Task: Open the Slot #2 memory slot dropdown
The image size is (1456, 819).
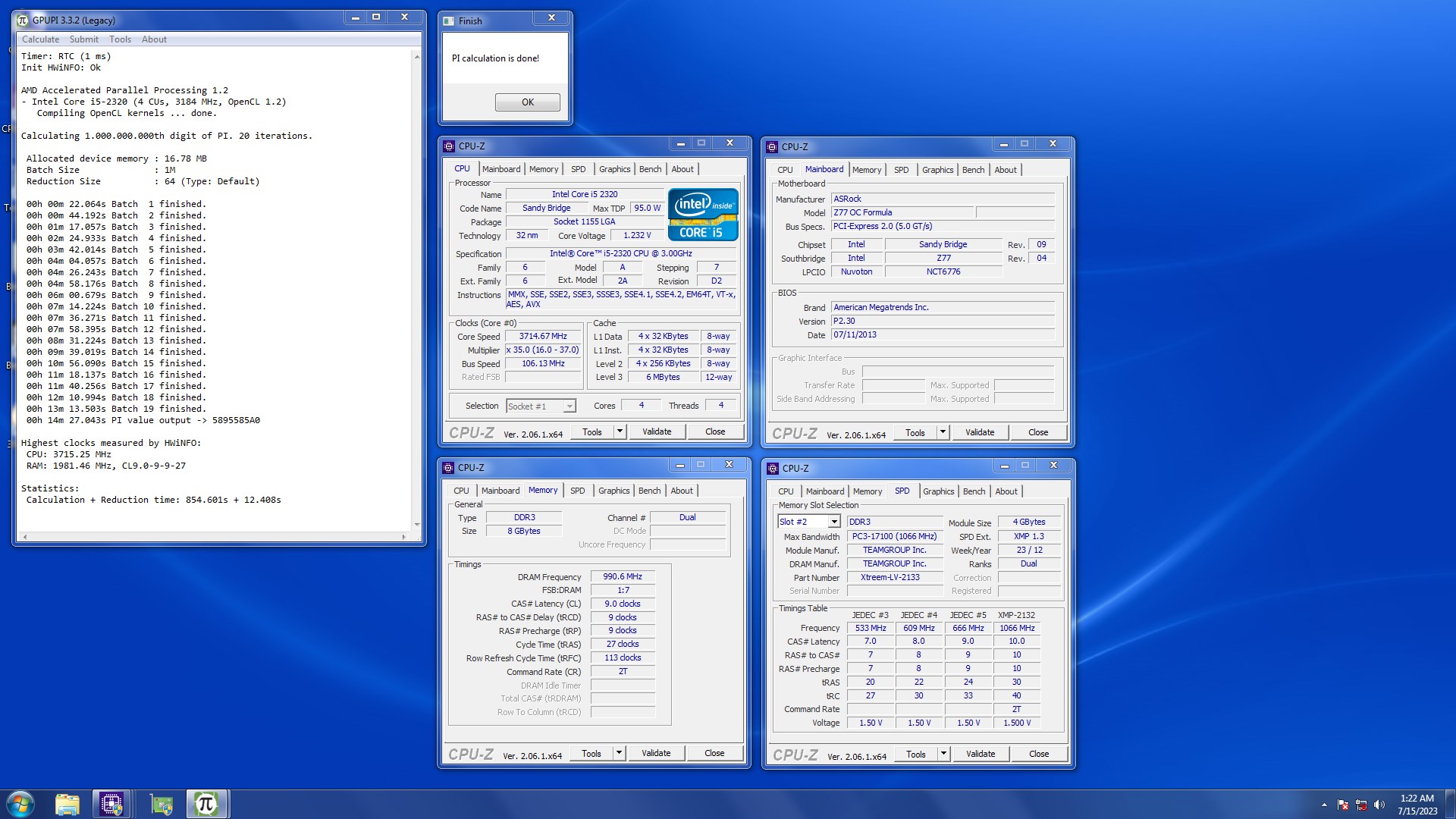Action: click(809, 522)
